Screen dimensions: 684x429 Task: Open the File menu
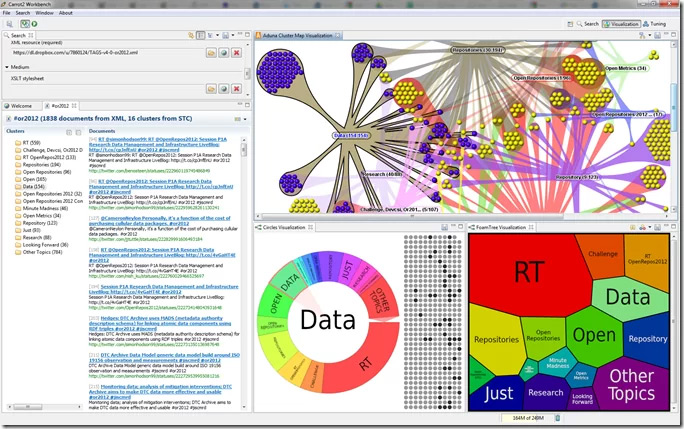6,13
